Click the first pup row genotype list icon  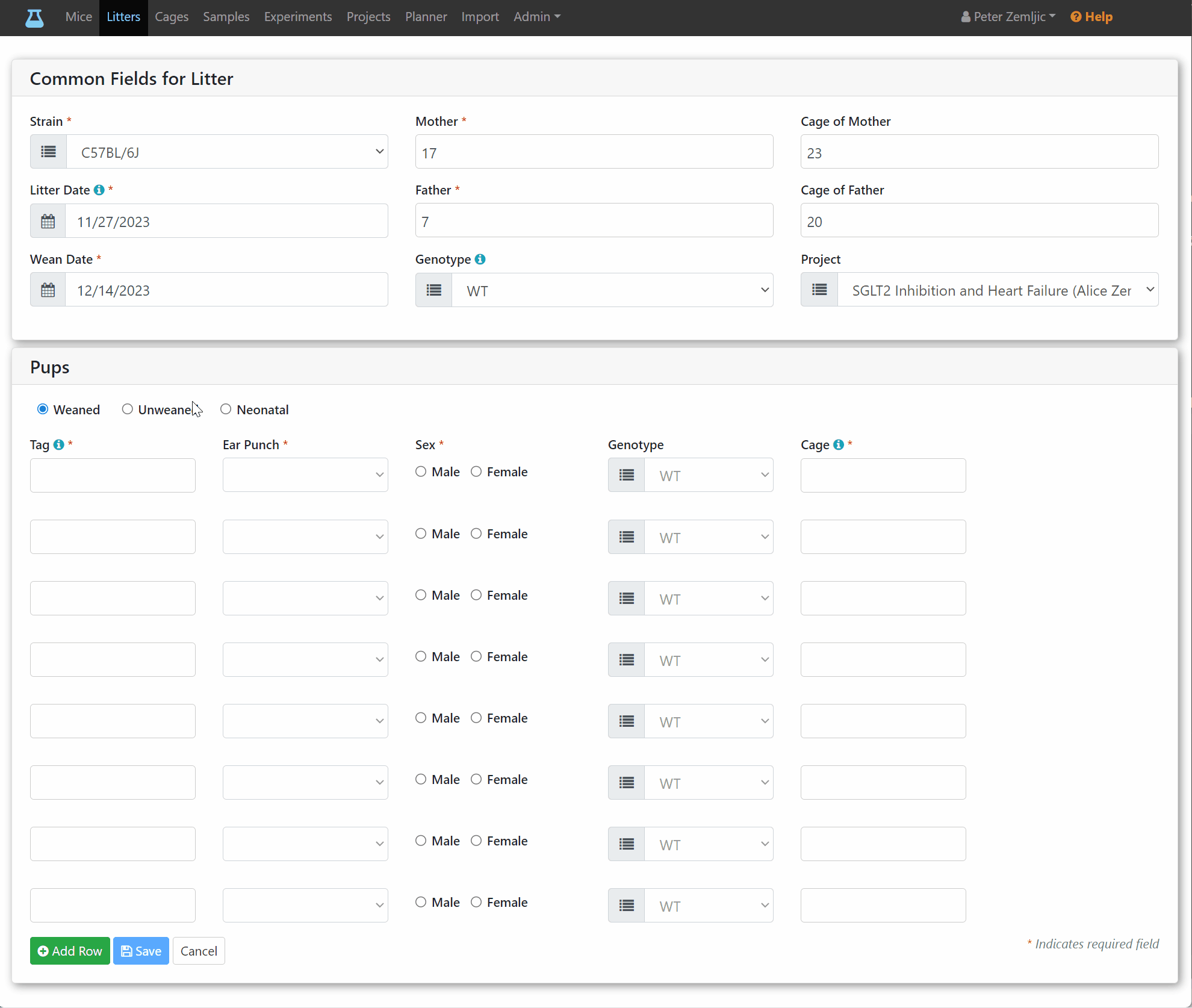627,476
